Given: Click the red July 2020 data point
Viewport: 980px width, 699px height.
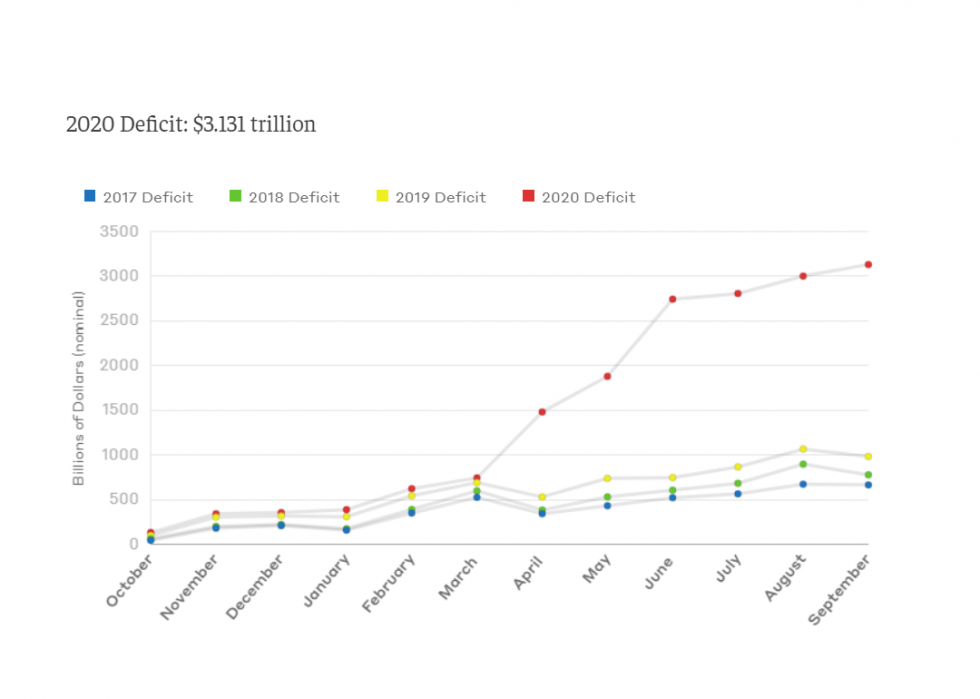Looking at the screenshot, I should 738,293.
